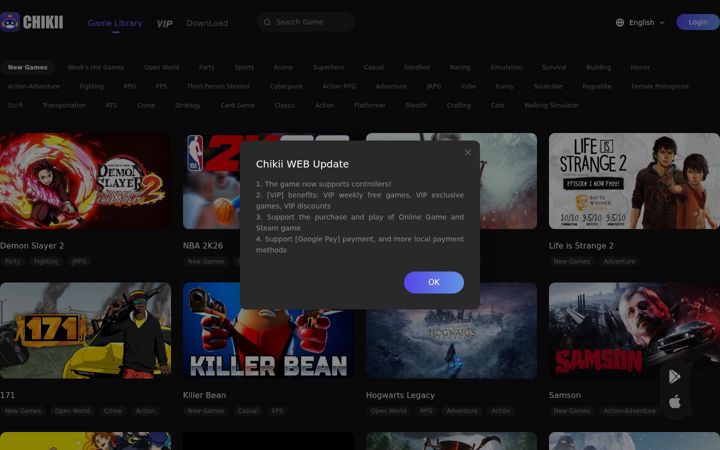Choose the Walking Simulator category
The image size is (720, 450).
tap(551, 105)
